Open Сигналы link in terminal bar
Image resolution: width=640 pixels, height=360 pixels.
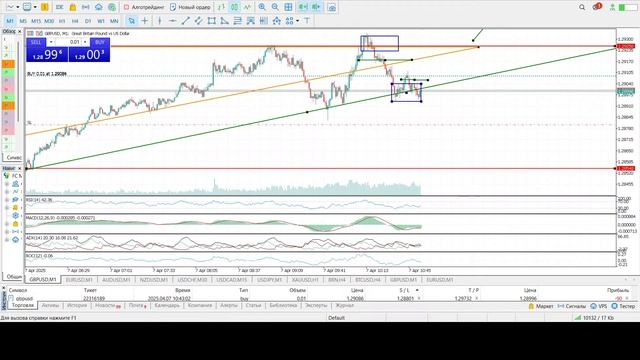point(571,306)
